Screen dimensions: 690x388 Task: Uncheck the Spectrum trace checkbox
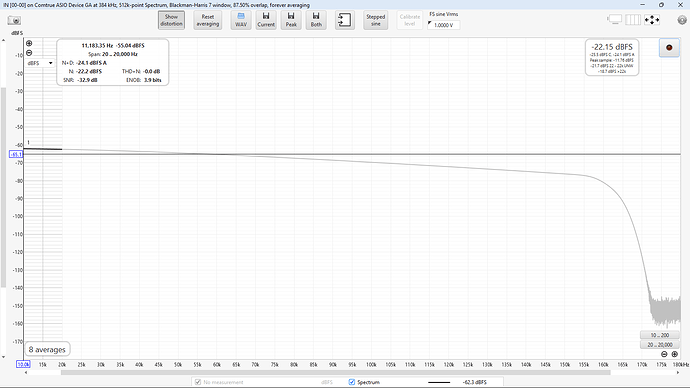(352, 382)
